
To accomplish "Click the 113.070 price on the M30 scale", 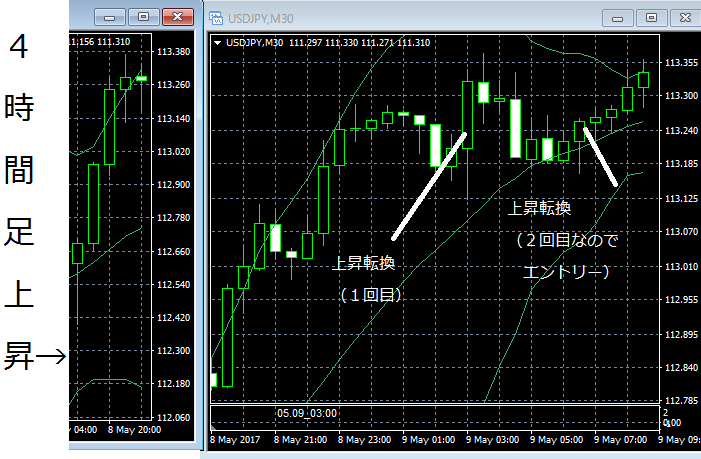I will [x=681, y=232].
